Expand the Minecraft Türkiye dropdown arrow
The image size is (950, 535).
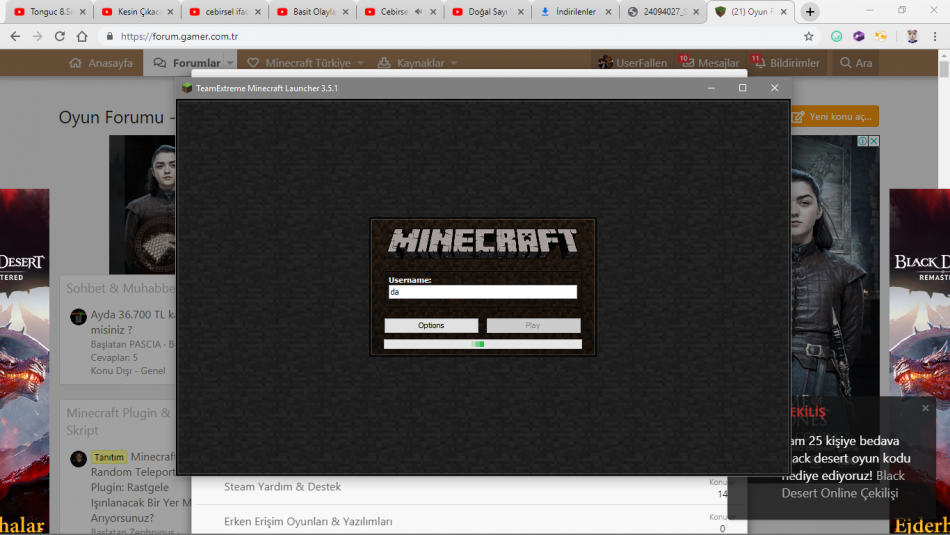pos(360,63)
